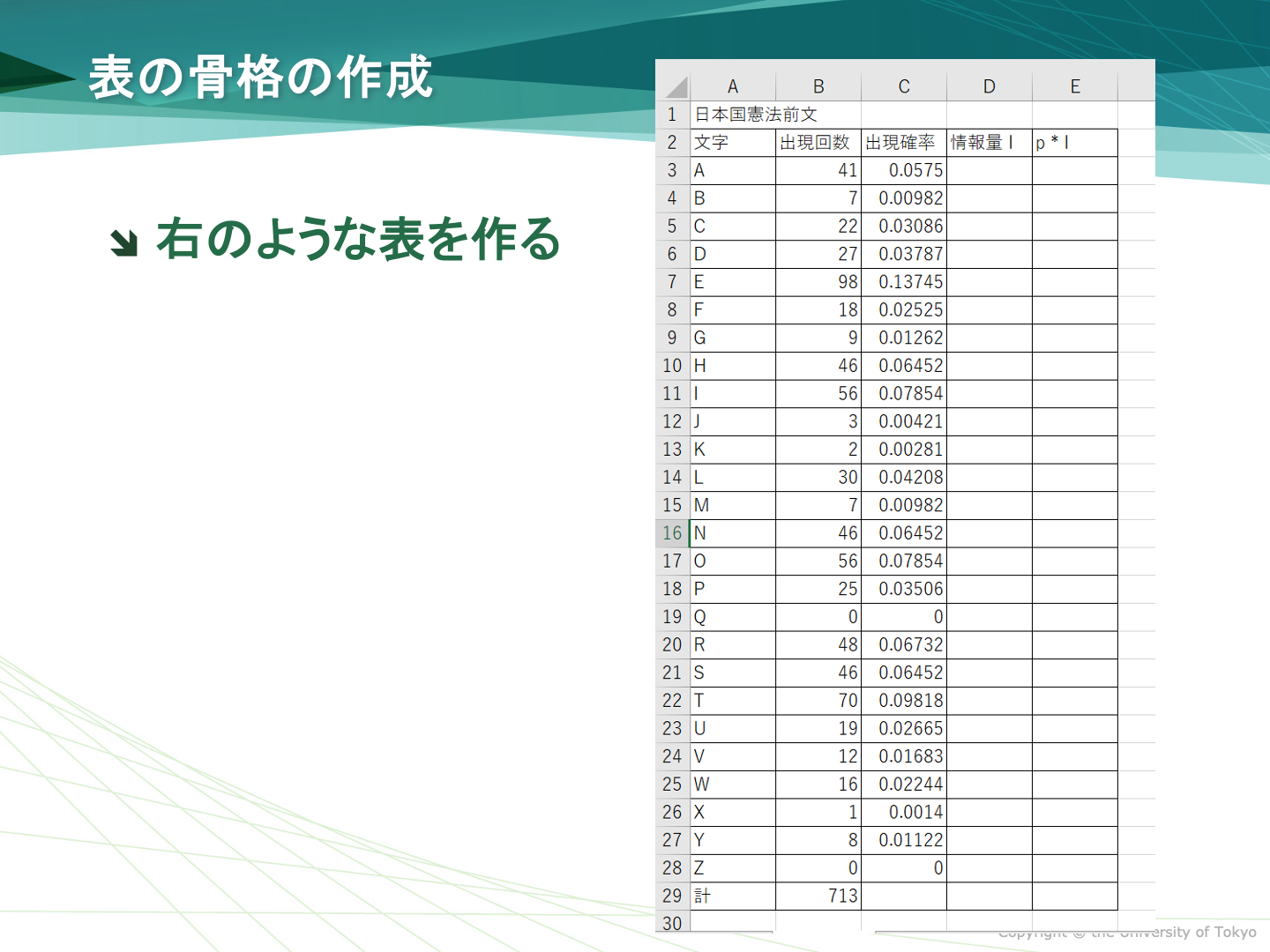Click probability cell 0.02244
1270x952 pixels.
click(904, 785)
